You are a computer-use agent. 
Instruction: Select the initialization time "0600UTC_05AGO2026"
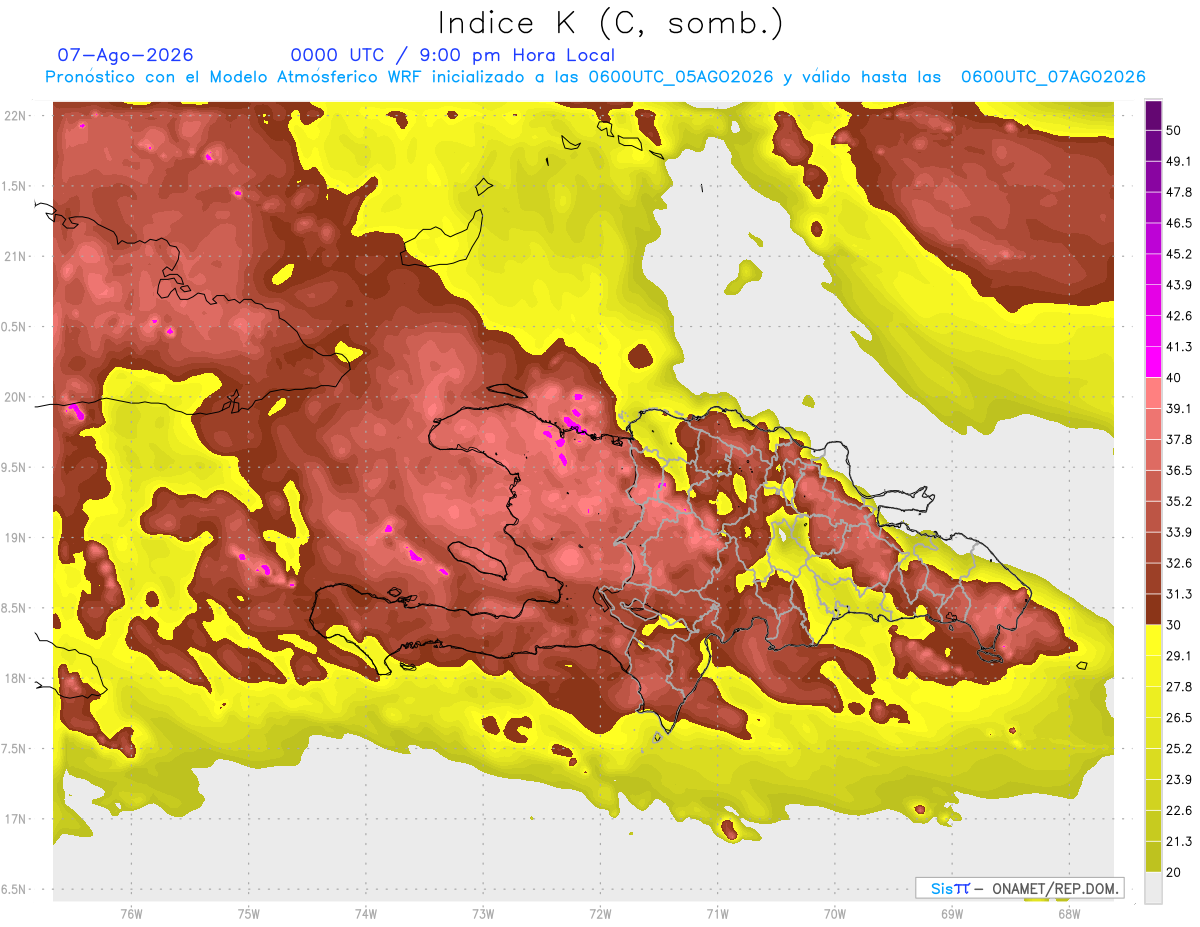coord(681,77)
